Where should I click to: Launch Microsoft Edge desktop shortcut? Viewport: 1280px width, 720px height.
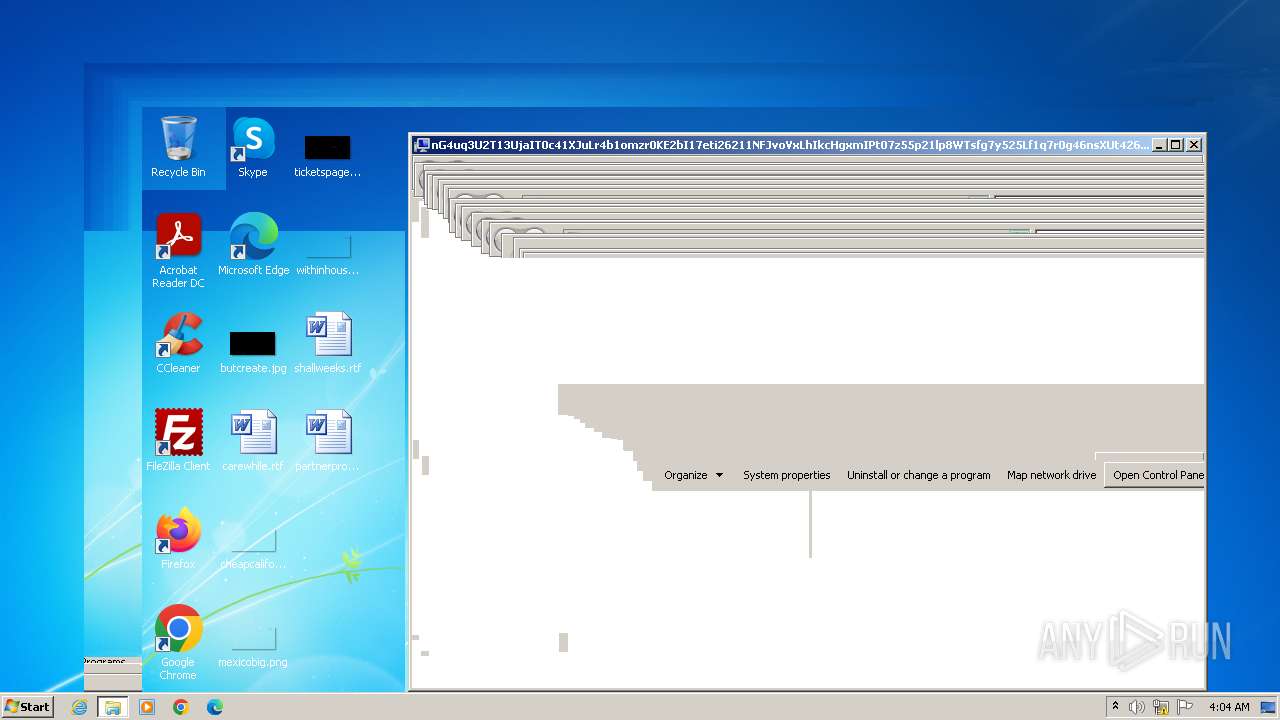pyautogui.click(x=253, y=245)
